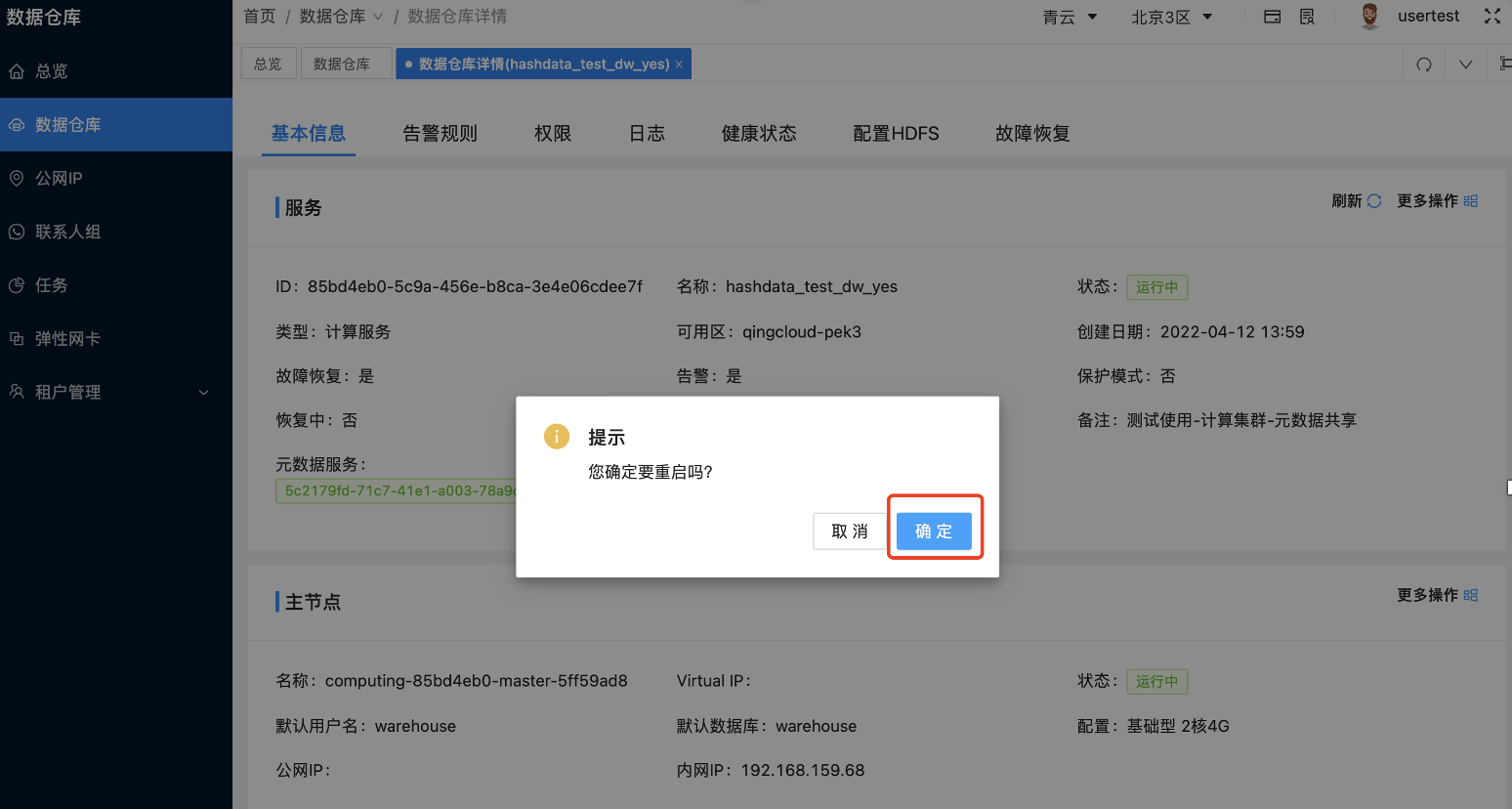Confirm restart with the 确定 button
This screenshot has width=1512, height=809.
point(934,531)
